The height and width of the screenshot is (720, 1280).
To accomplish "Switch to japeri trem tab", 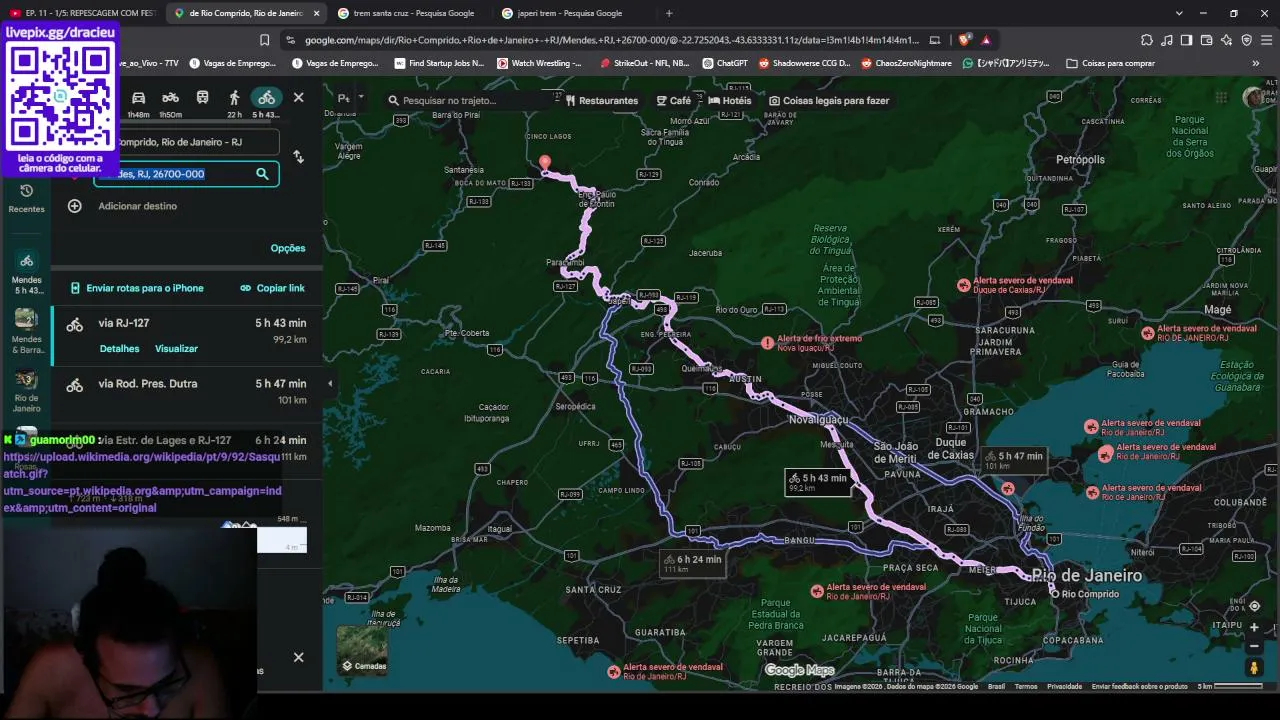I will (x=575, y=13).
